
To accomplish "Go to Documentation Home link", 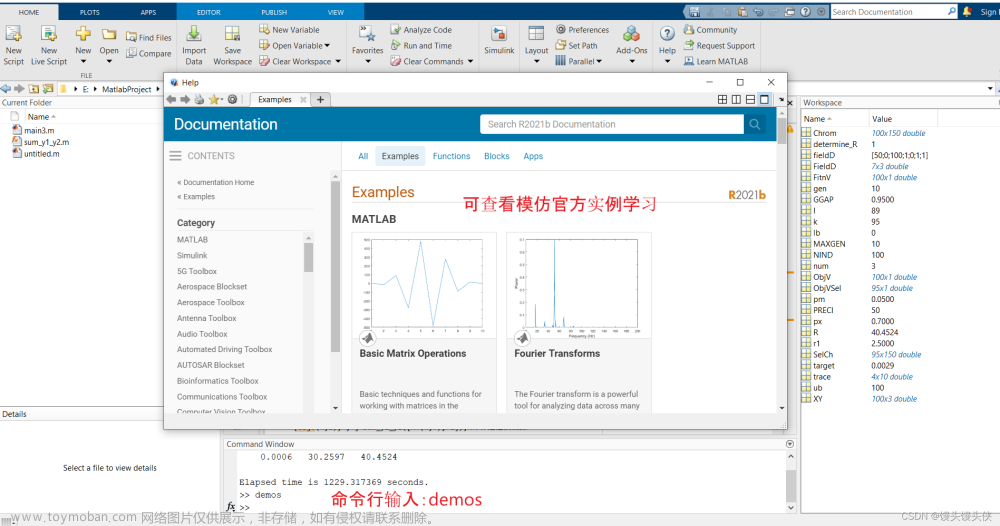I will click(216, 182).
